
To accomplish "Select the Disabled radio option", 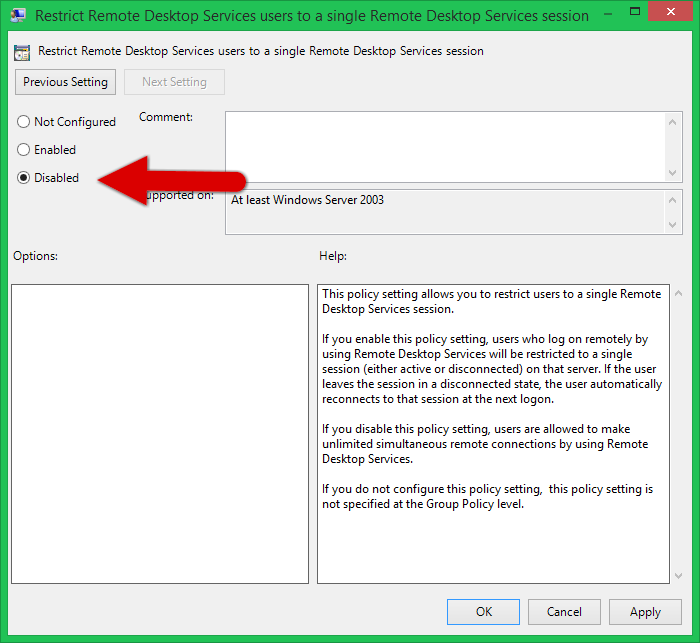I will (24, 178).
